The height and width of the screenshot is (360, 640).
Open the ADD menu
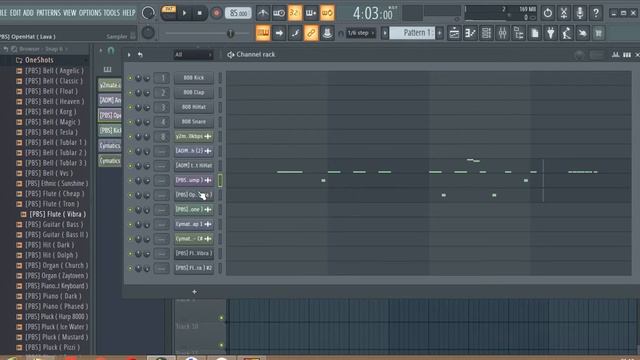28,13
